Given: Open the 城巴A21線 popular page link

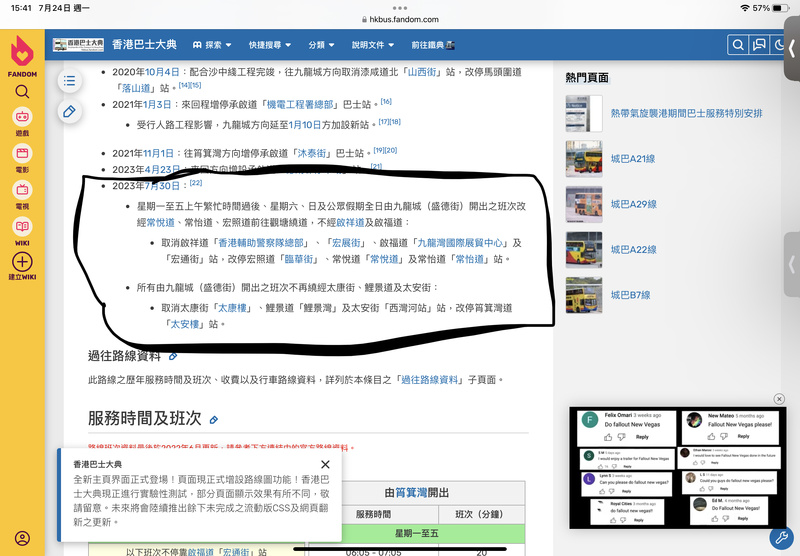Looking at the screenshot, I should coord(633,159).
